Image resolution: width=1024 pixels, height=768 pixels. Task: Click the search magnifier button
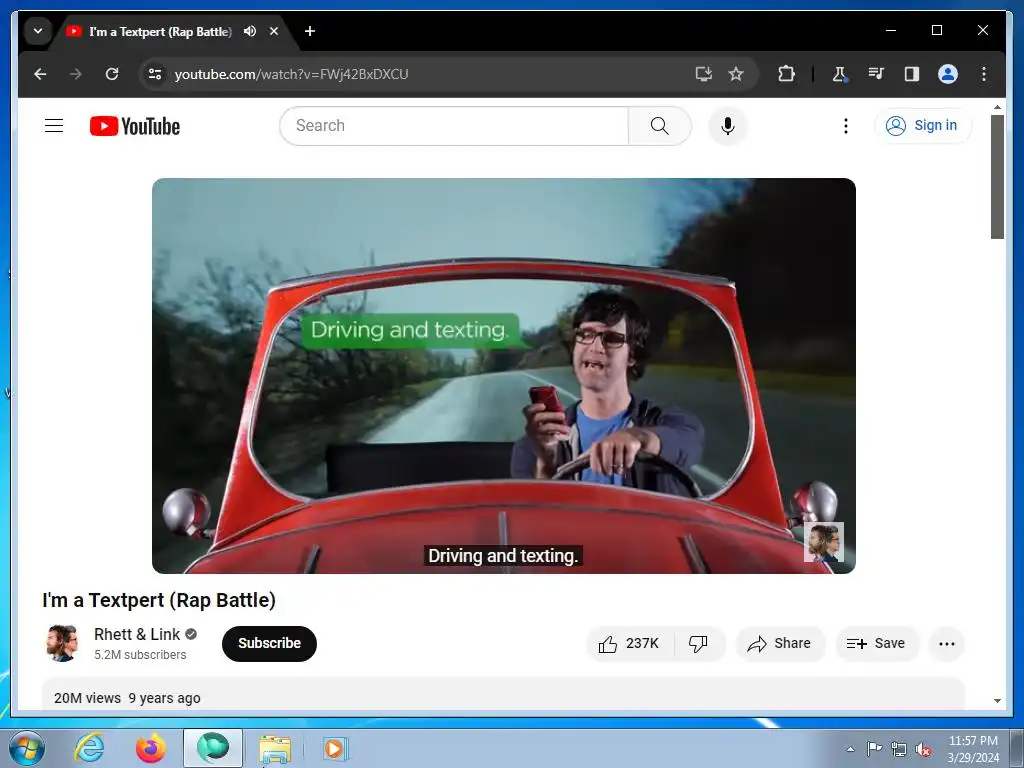[x=660, y=126]
